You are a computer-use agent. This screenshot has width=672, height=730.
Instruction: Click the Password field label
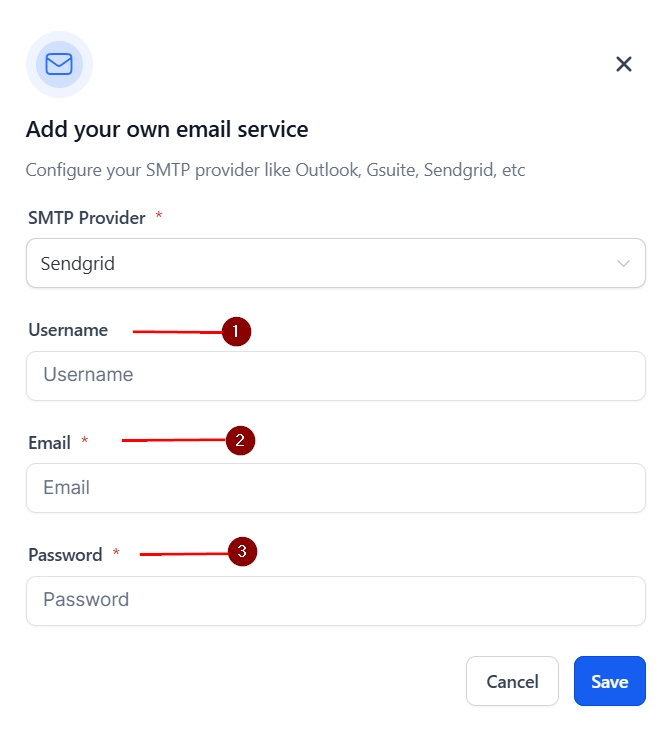pyautogui.click(x=65, y=554)
